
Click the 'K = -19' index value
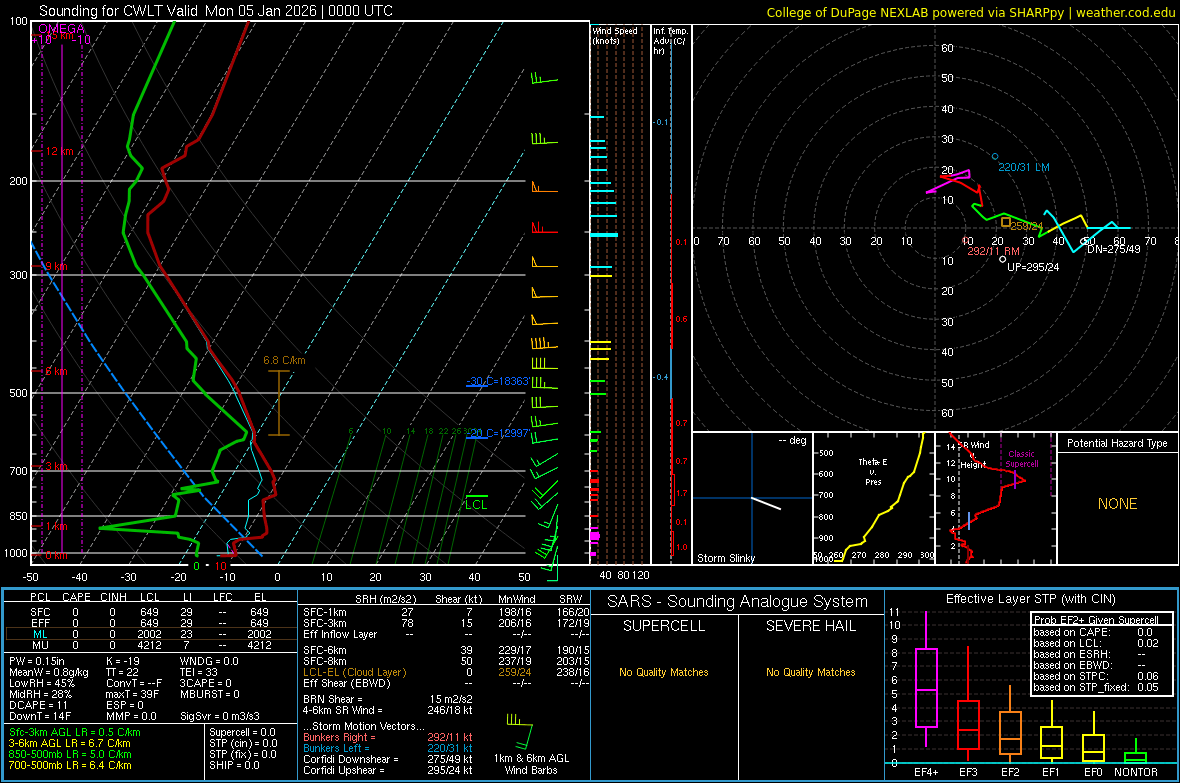123,661
